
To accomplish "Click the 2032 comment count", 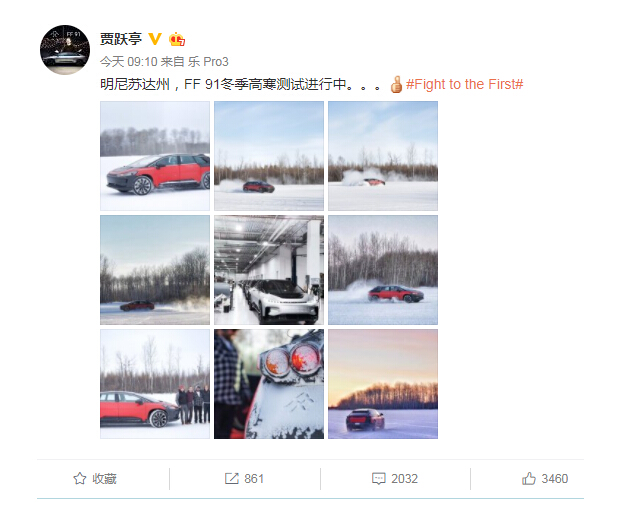I will click(405, 478).
